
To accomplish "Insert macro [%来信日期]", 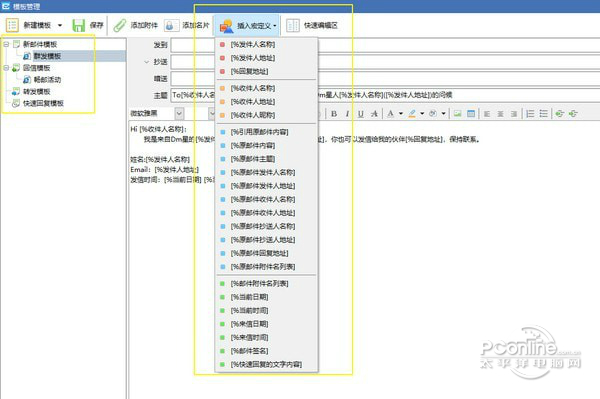I will 266,324.
